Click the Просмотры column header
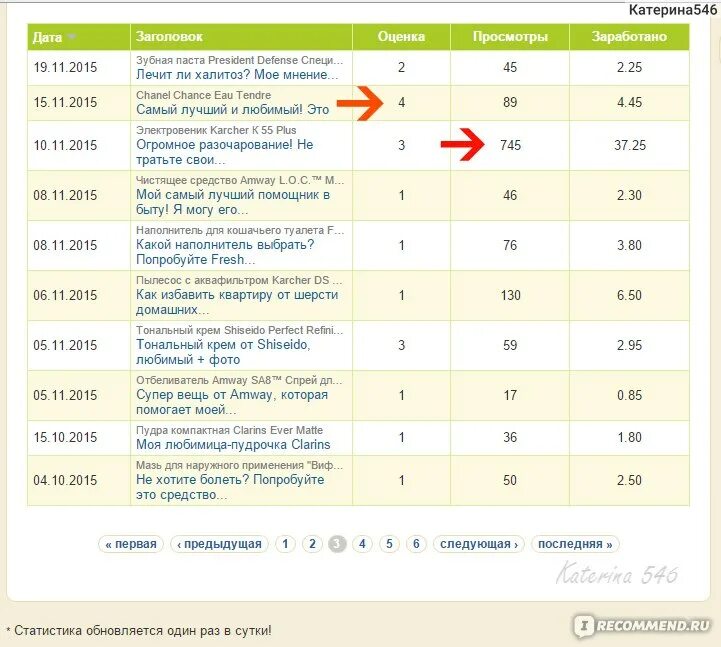This screenshot has height=647, width=721. [510, 36]
